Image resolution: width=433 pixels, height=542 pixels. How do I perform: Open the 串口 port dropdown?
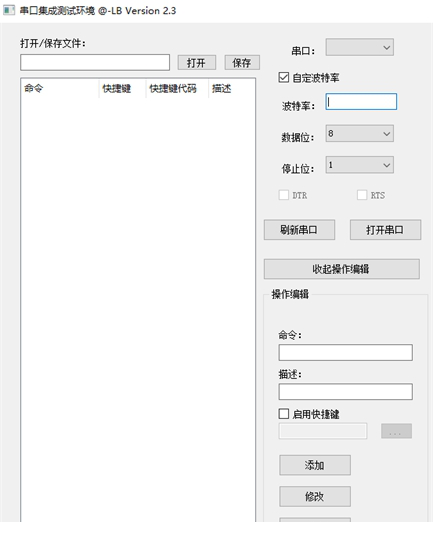click(359, 47)
